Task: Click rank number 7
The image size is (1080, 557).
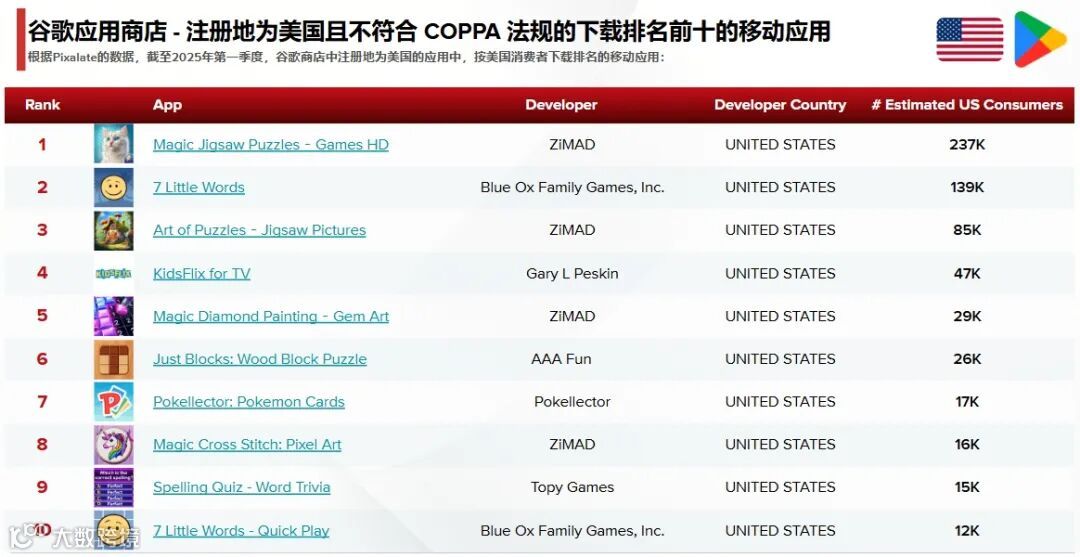Action: click(x=43, y=401)
